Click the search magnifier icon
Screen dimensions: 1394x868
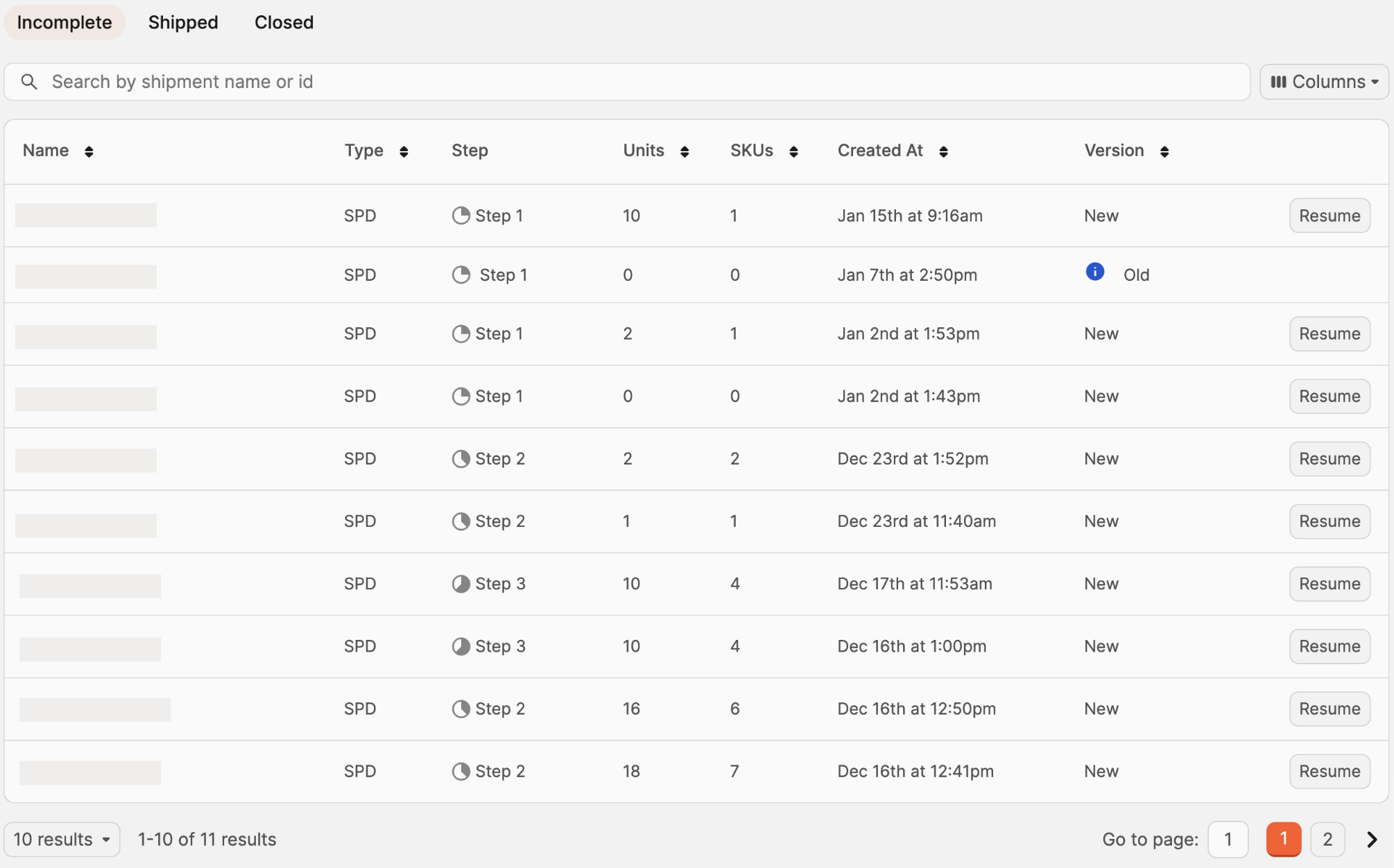point(29,82)
